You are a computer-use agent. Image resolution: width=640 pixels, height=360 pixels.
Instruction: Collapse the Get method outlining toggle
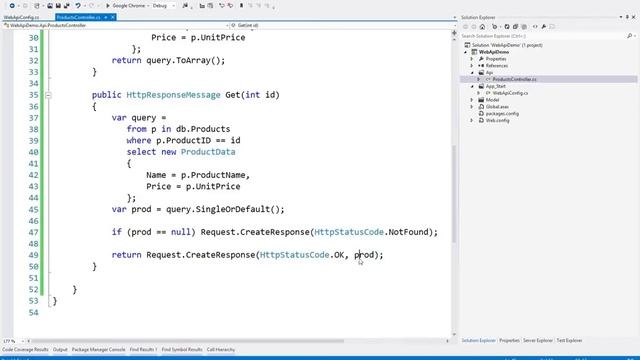[48, 95]
